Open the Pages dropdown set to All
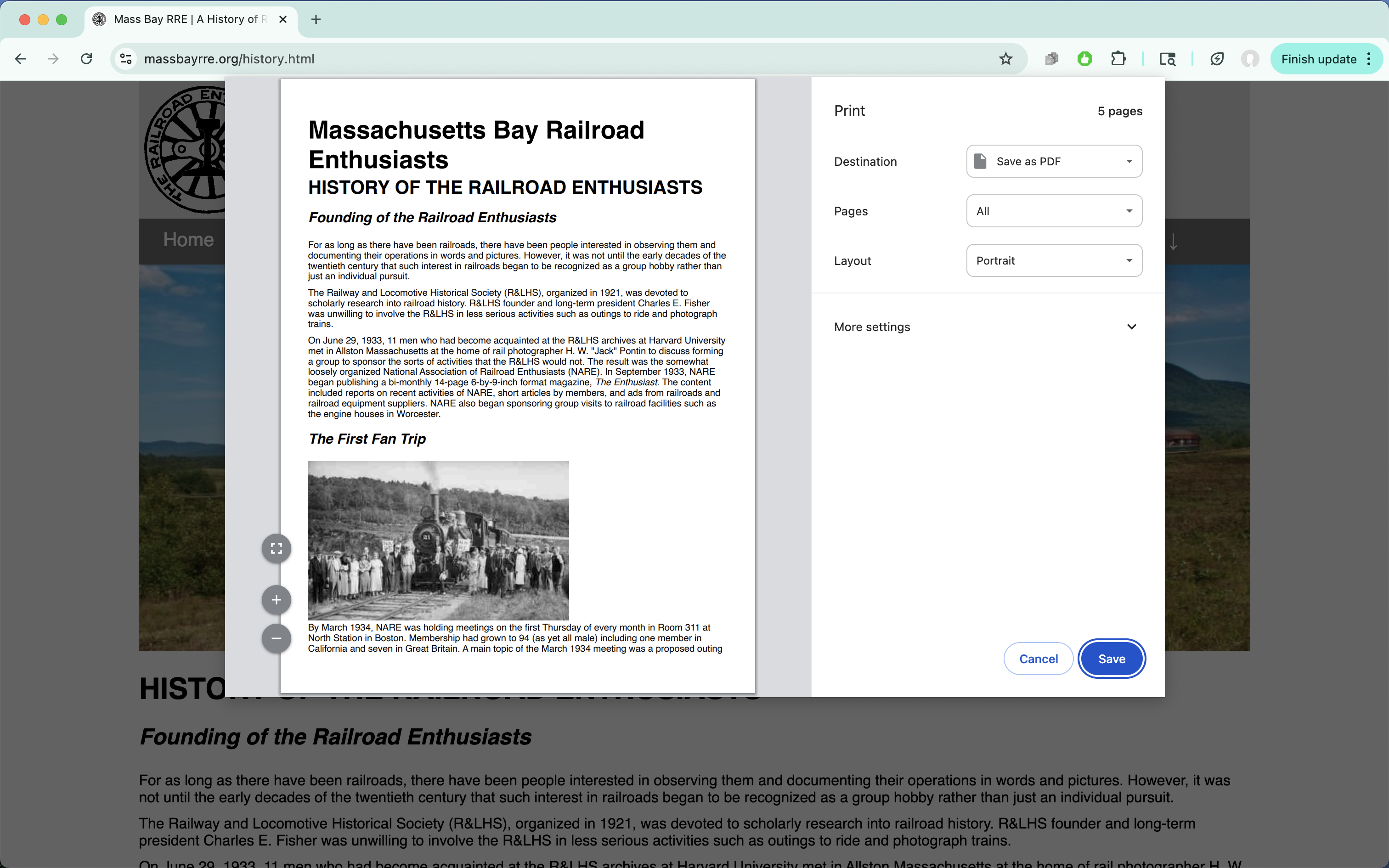 pos(1054,211)
